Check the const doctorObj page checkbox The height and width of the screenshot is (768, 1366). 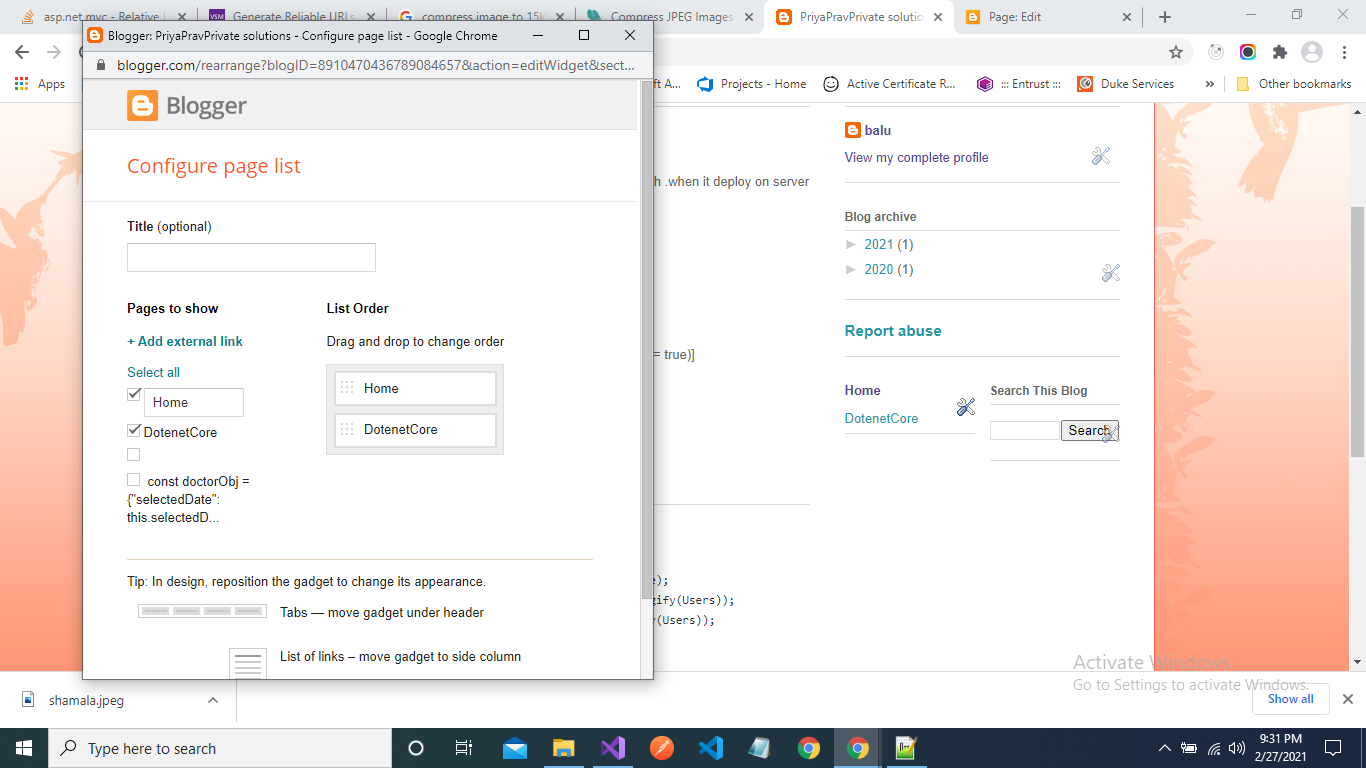[134, 480]
